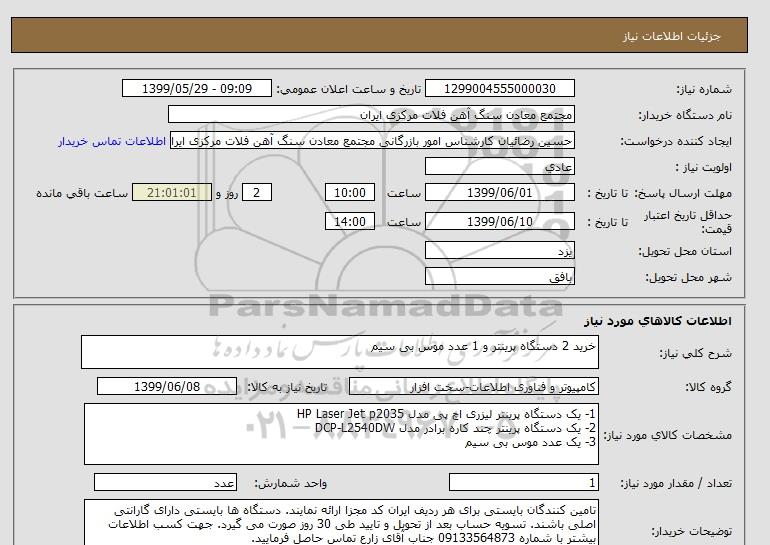Click the label مهلت ارسال پاسخ
Screen dimensions: 770x545
[684, 193]
